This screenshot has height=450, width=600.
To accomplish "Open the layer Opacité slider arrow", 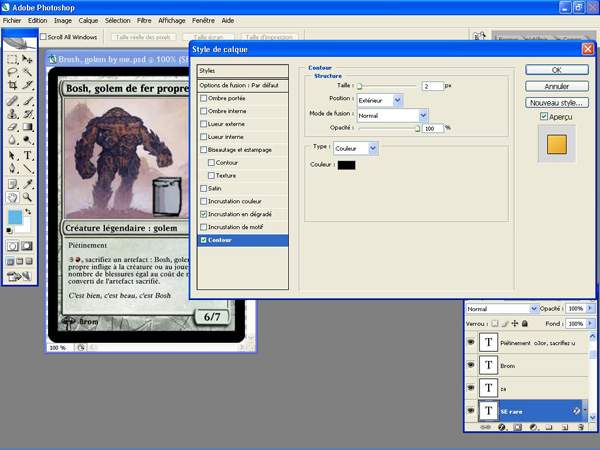I will click(590, 308).
